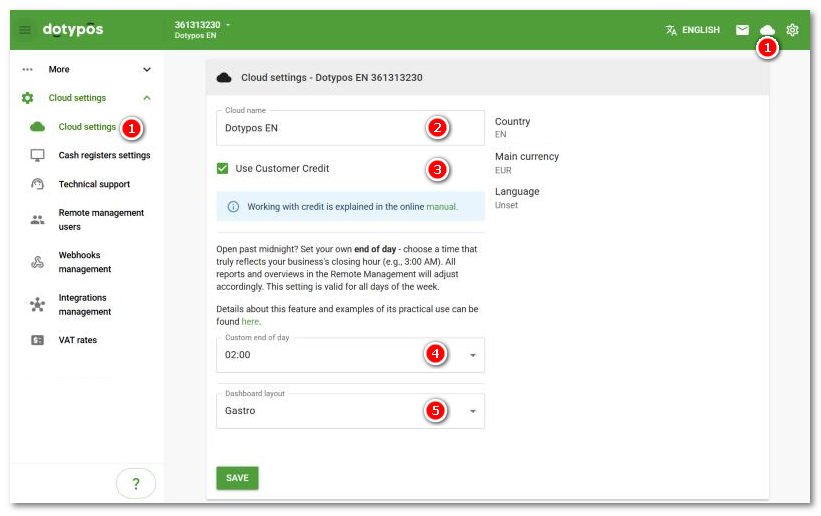Click the translate language icon
821x516 pixels.
(x=671, y=30)
